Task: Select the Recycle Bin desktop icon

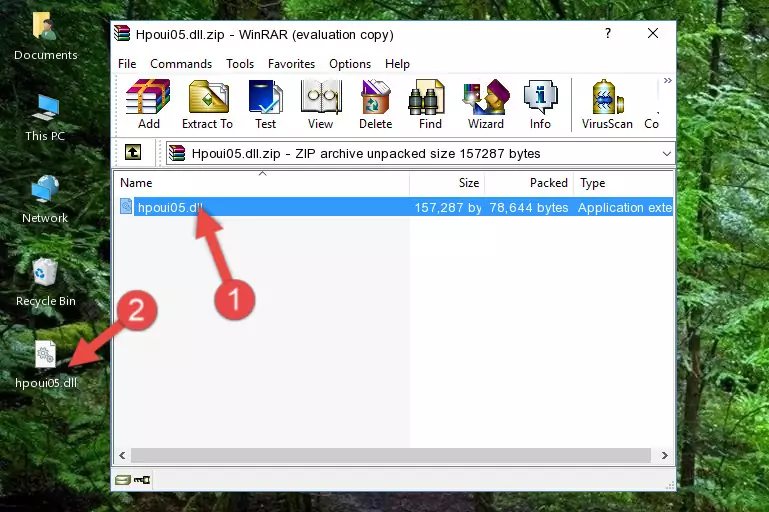Action: (x=46, y=282)
